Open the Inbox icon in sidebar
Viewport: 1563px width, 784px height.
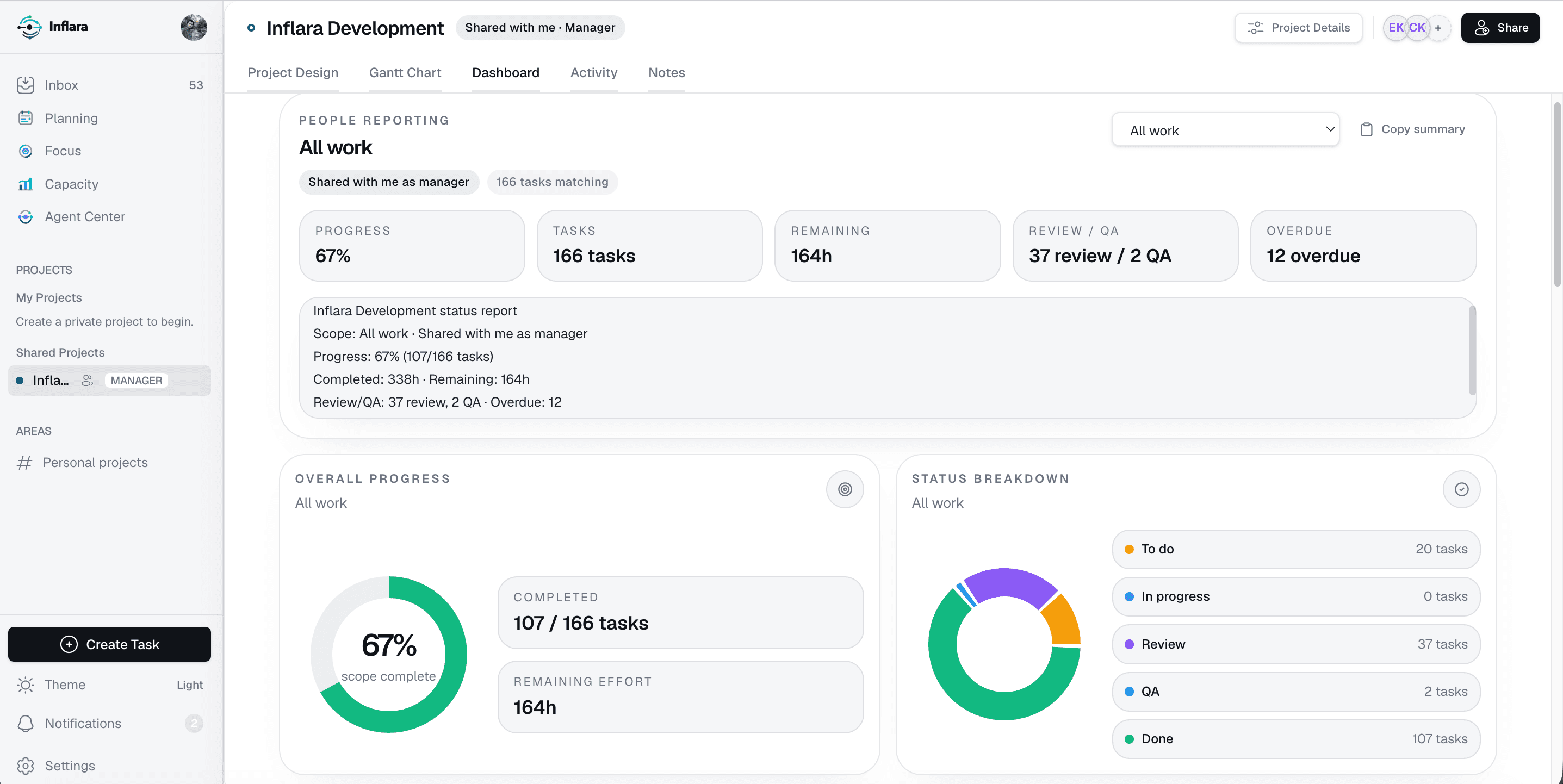point(26,85)
